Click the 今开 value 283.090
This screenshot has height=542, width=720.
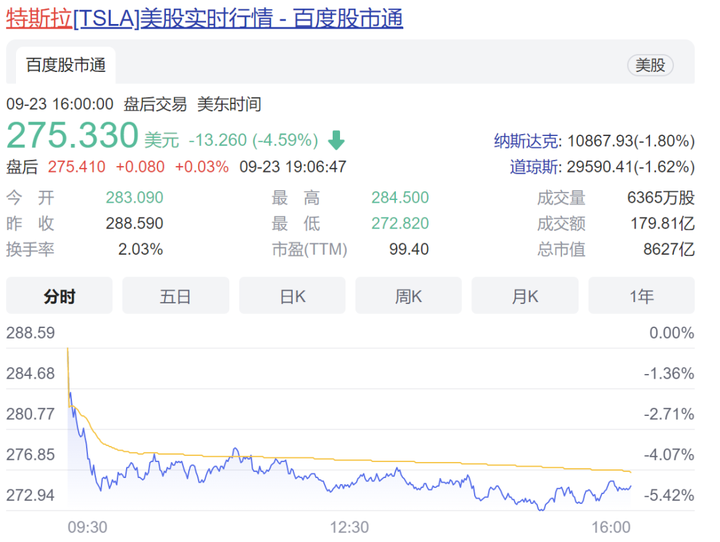pos(135,198)
